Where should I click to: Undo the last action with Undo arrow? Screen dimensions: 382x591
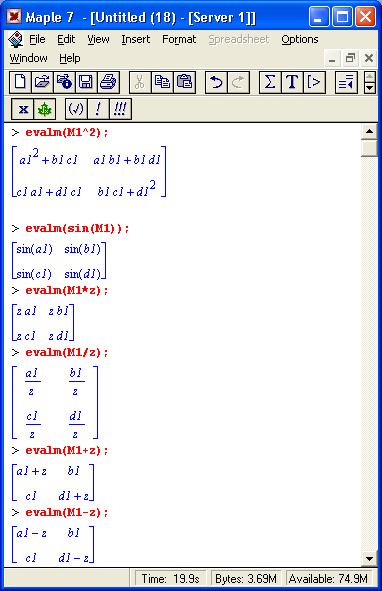tap(216, 82)
